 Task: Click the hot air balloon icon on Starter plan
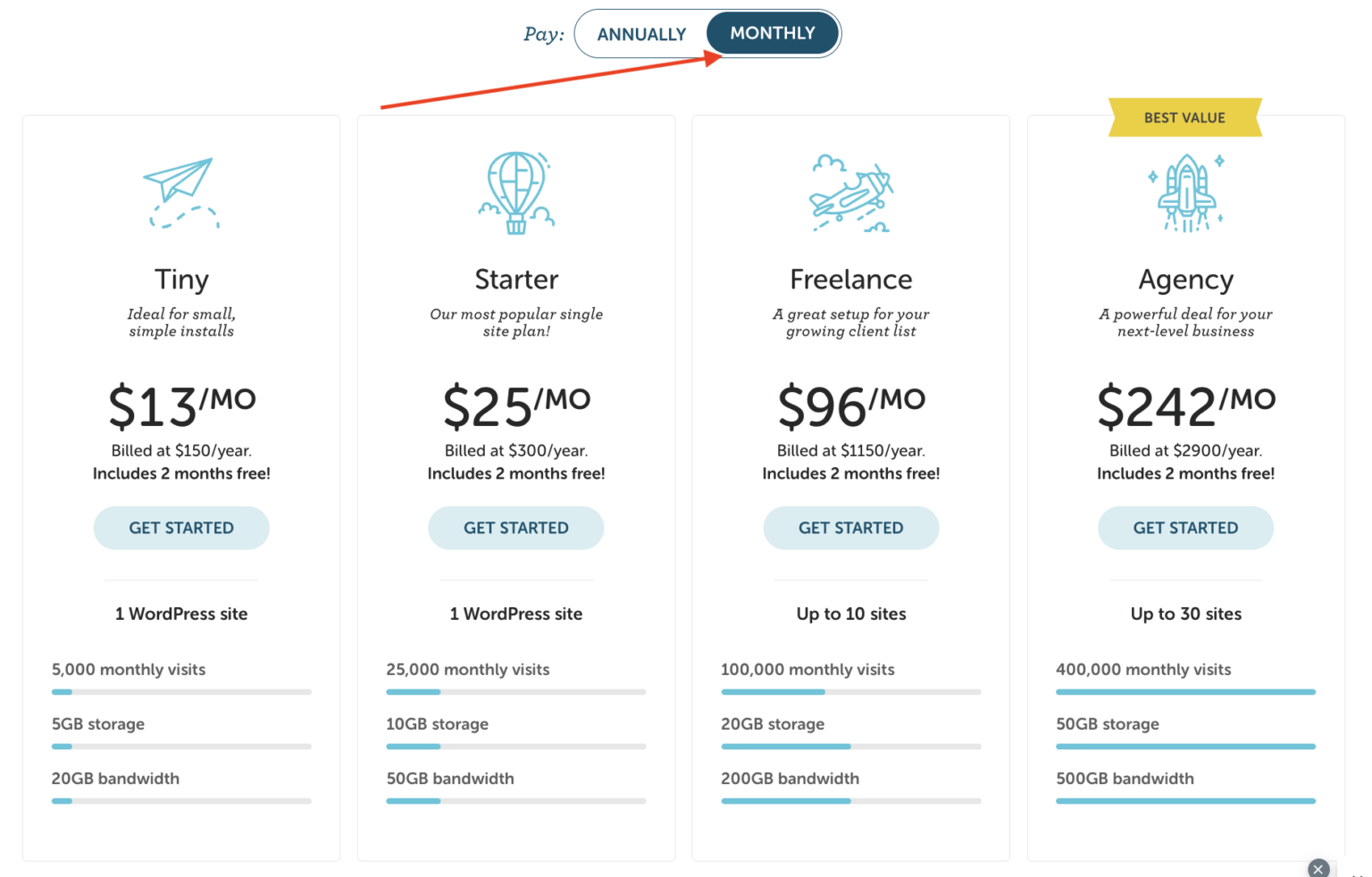516,192
